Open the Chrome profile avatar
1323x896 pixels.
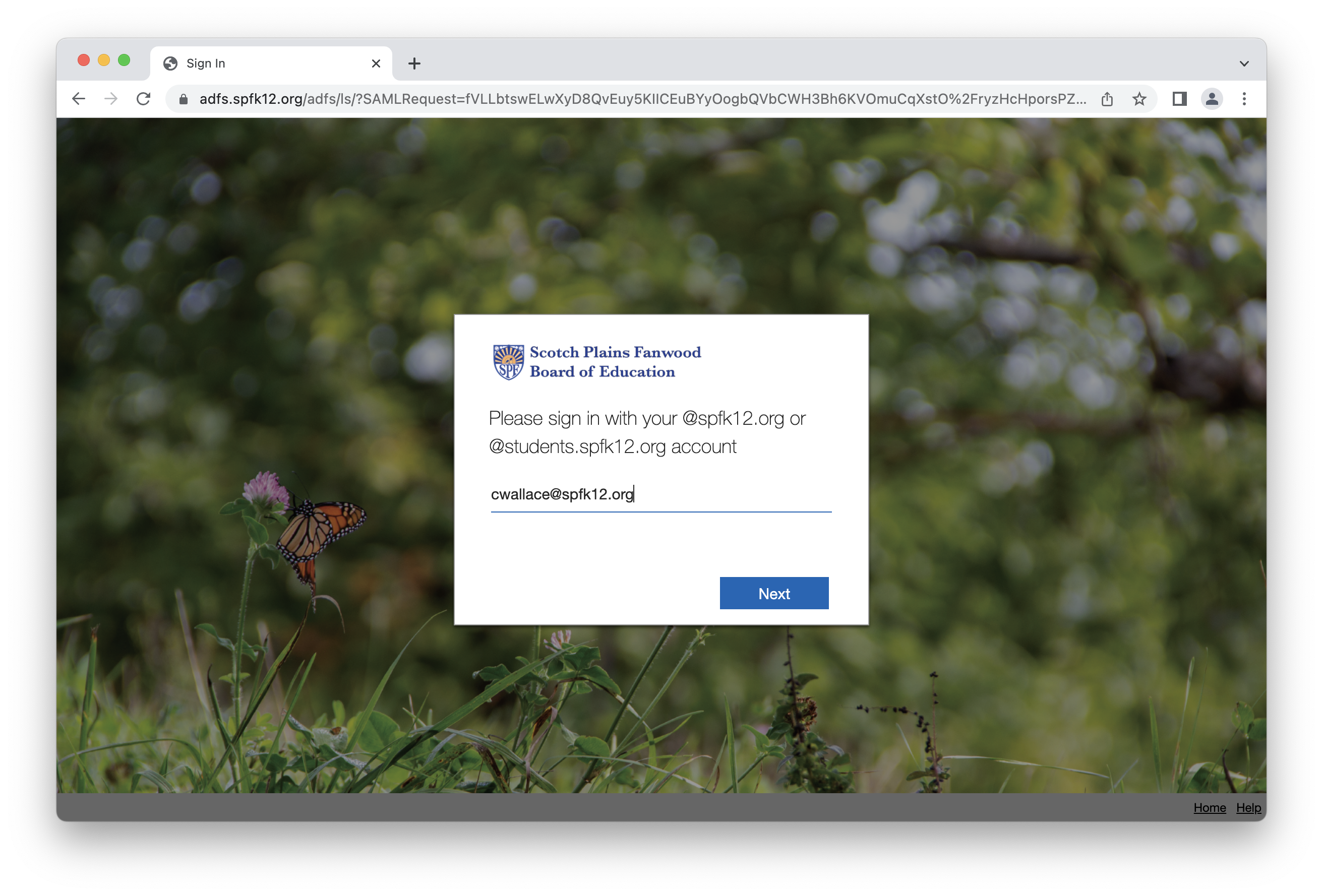[x=1212, y=99]
